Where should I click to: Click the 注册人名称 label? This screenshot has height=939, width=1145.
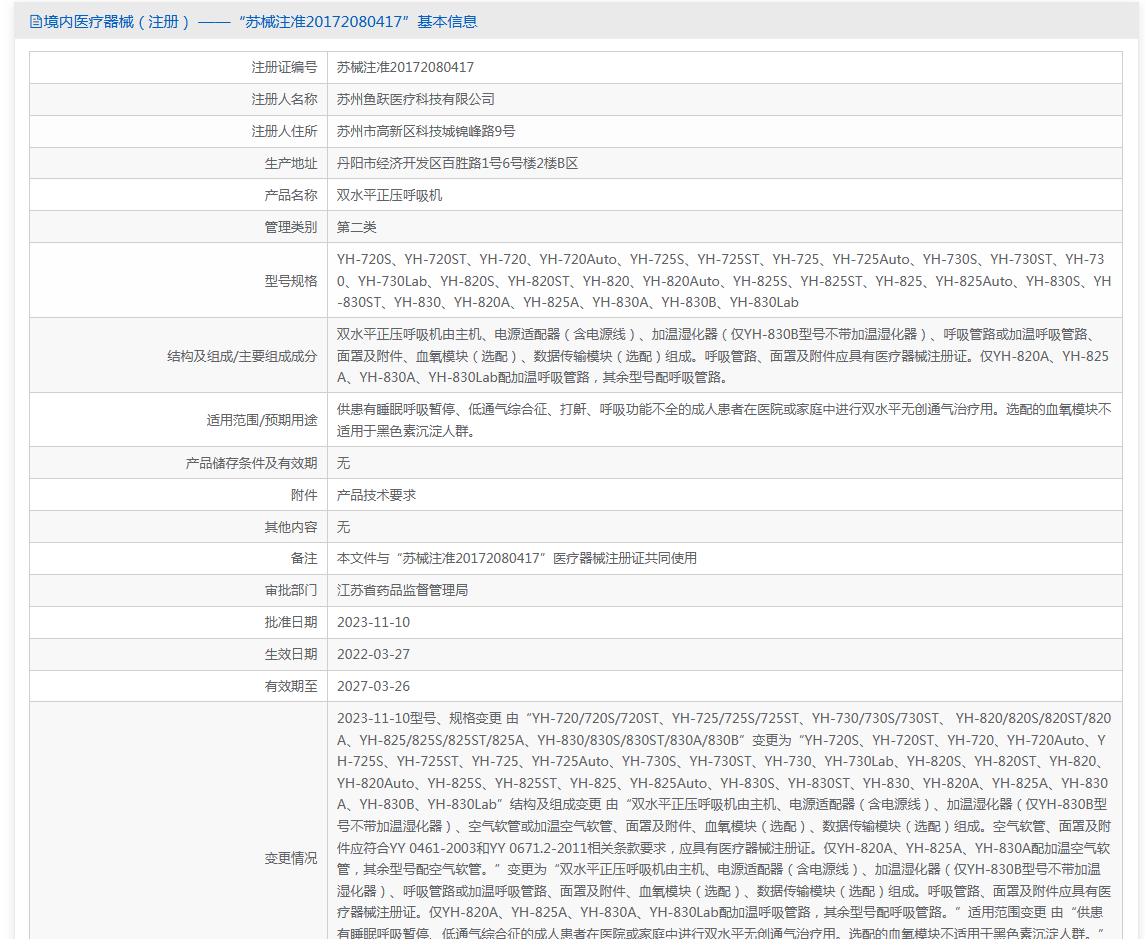284,99
